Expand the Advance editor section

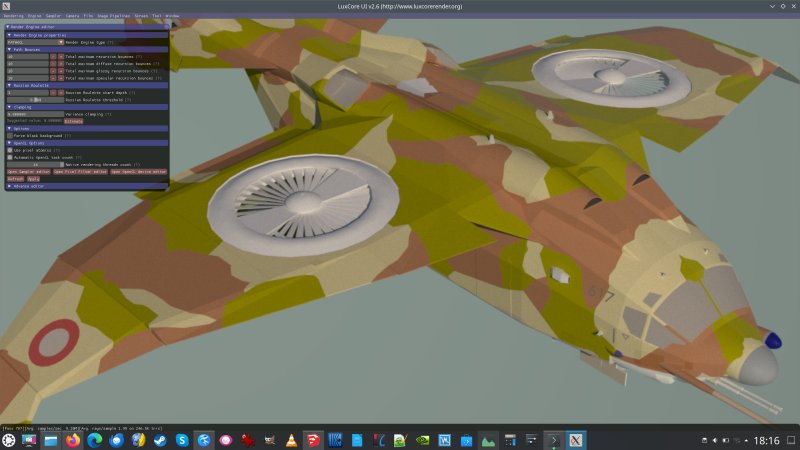click(x=10, y=186)
